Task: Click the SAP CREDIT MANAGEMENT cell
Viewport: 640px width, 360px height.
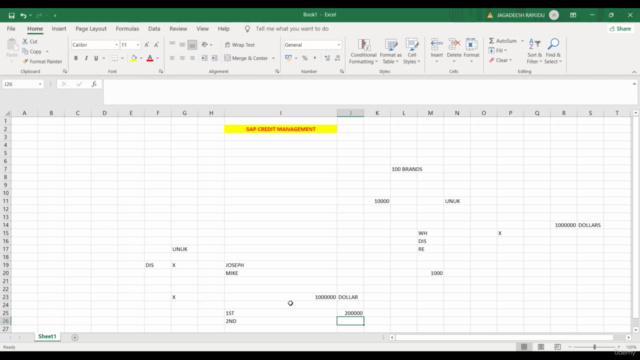Action: click(281, 129)
